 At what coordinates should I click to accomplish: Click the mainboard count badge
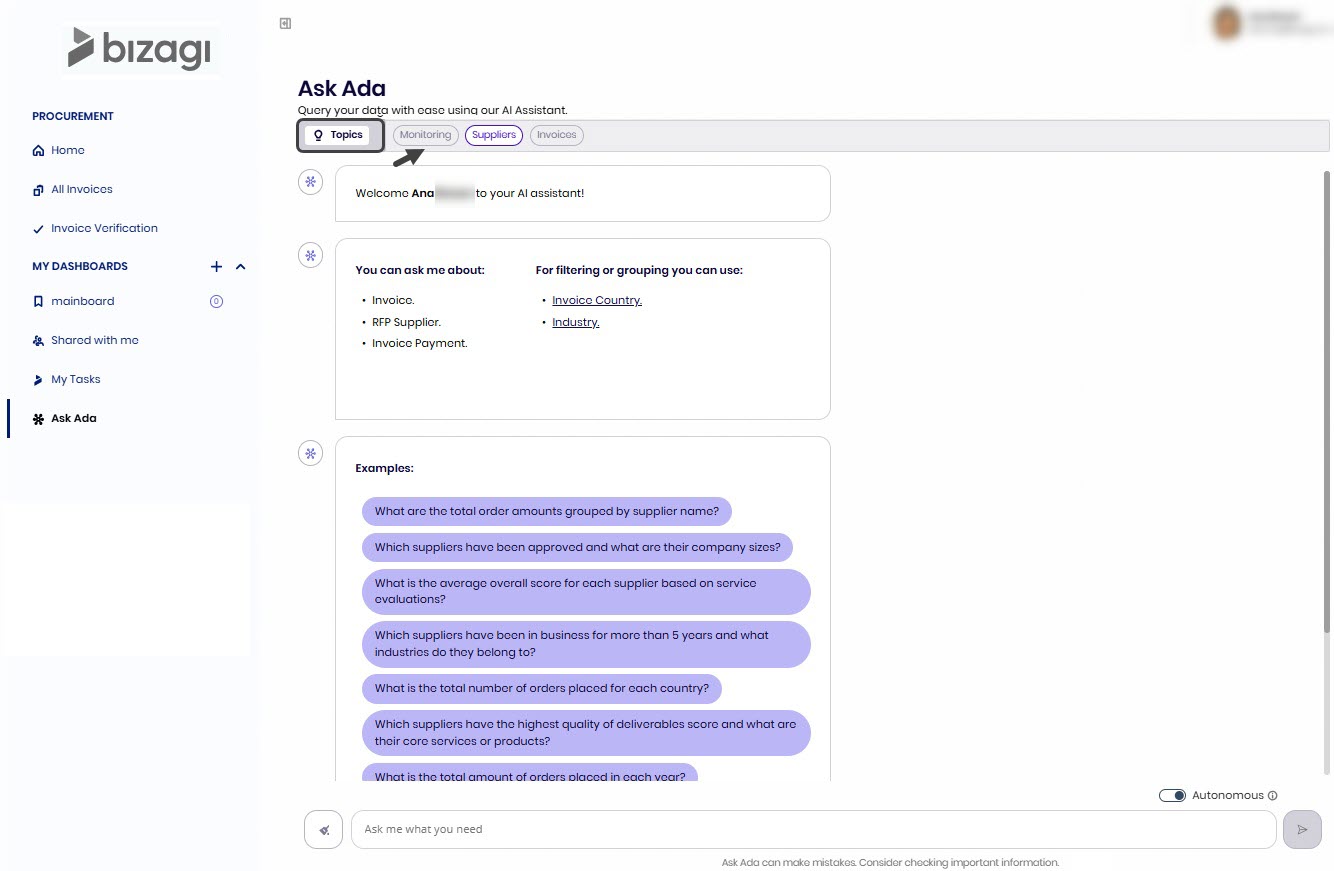coord(216,301)
